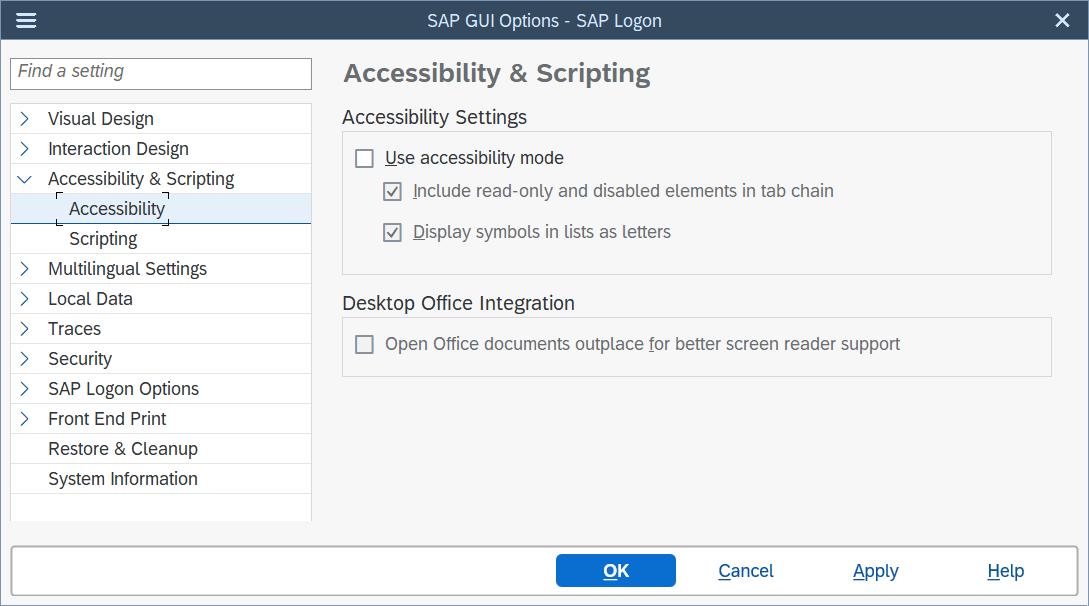Enable Use accessibility mode checkbox
Viewport: 1089px width, 606px height.
[x=365, y=158]
